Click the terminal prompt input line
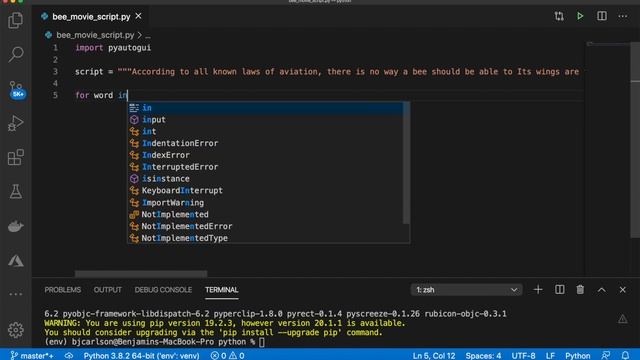This screenshot has width=640, height=360. click(x=154, y=342)
